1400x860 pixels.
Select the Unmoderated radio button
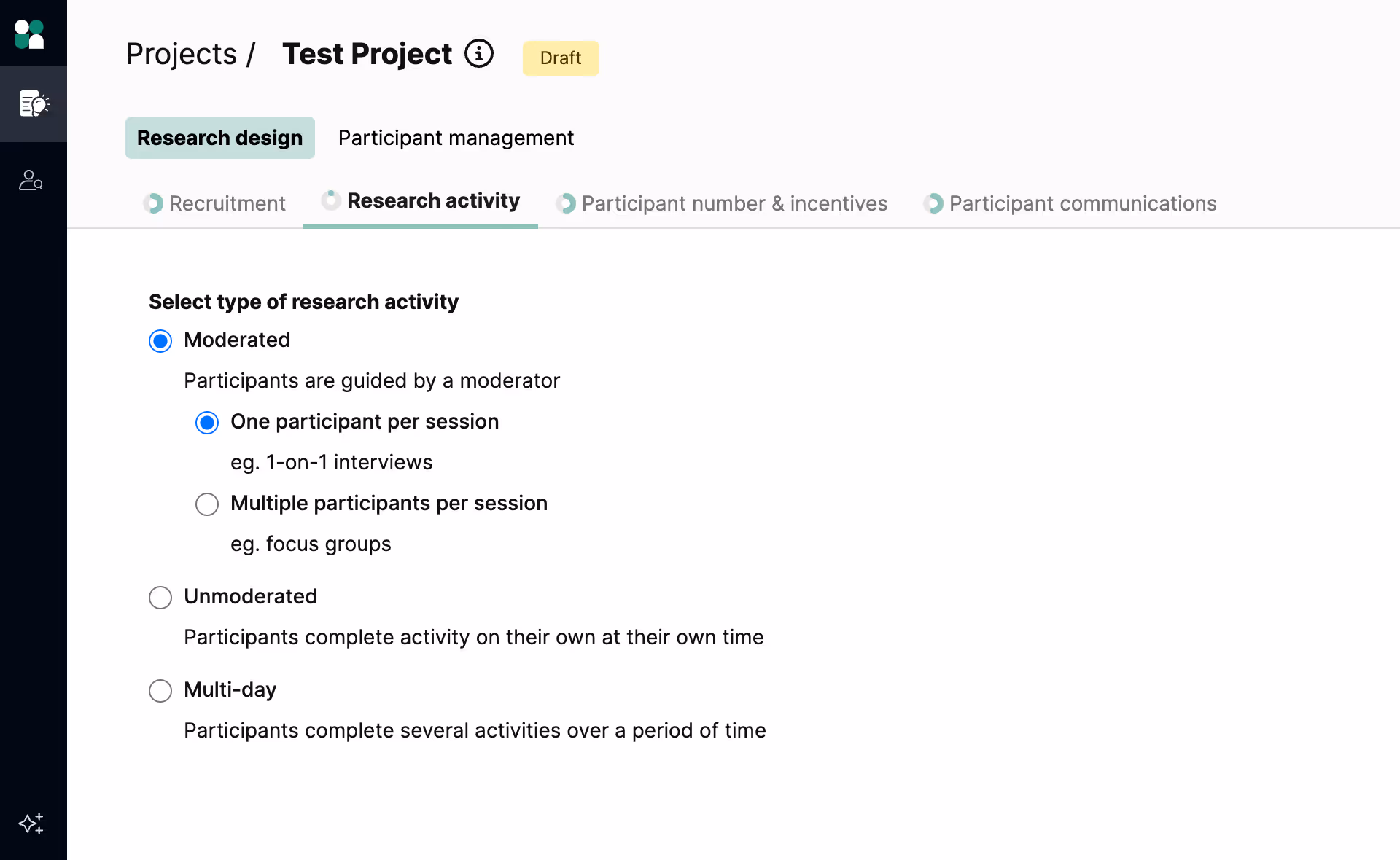pos(160,598)
